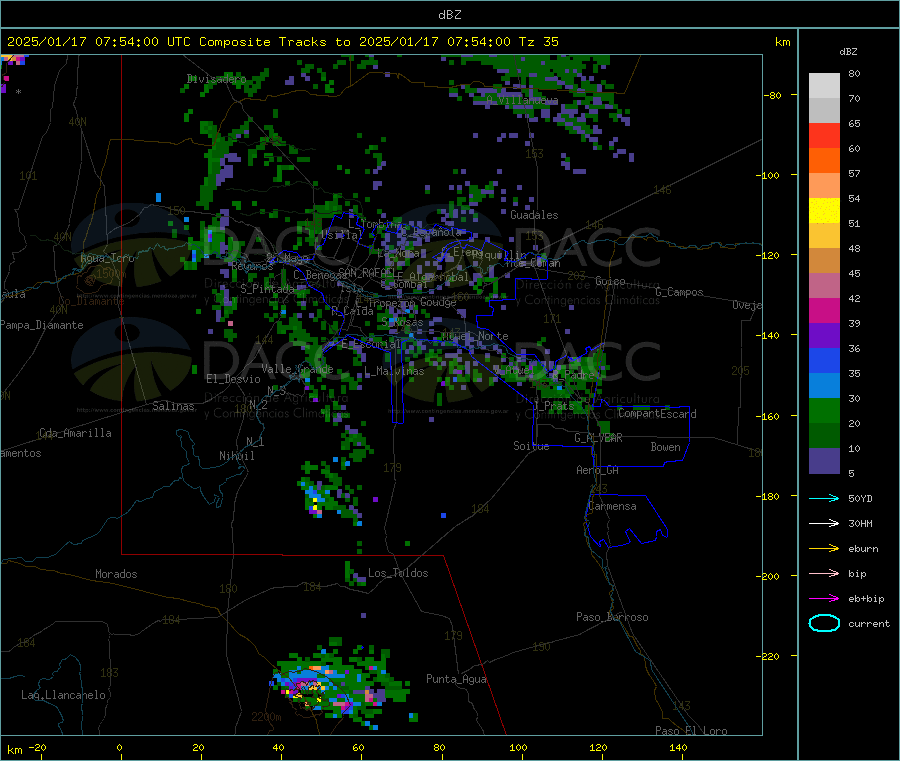The height and width of the screenshot is (761, 900).
Task: Click the '0' x-axis tick label
Action: 119,747
